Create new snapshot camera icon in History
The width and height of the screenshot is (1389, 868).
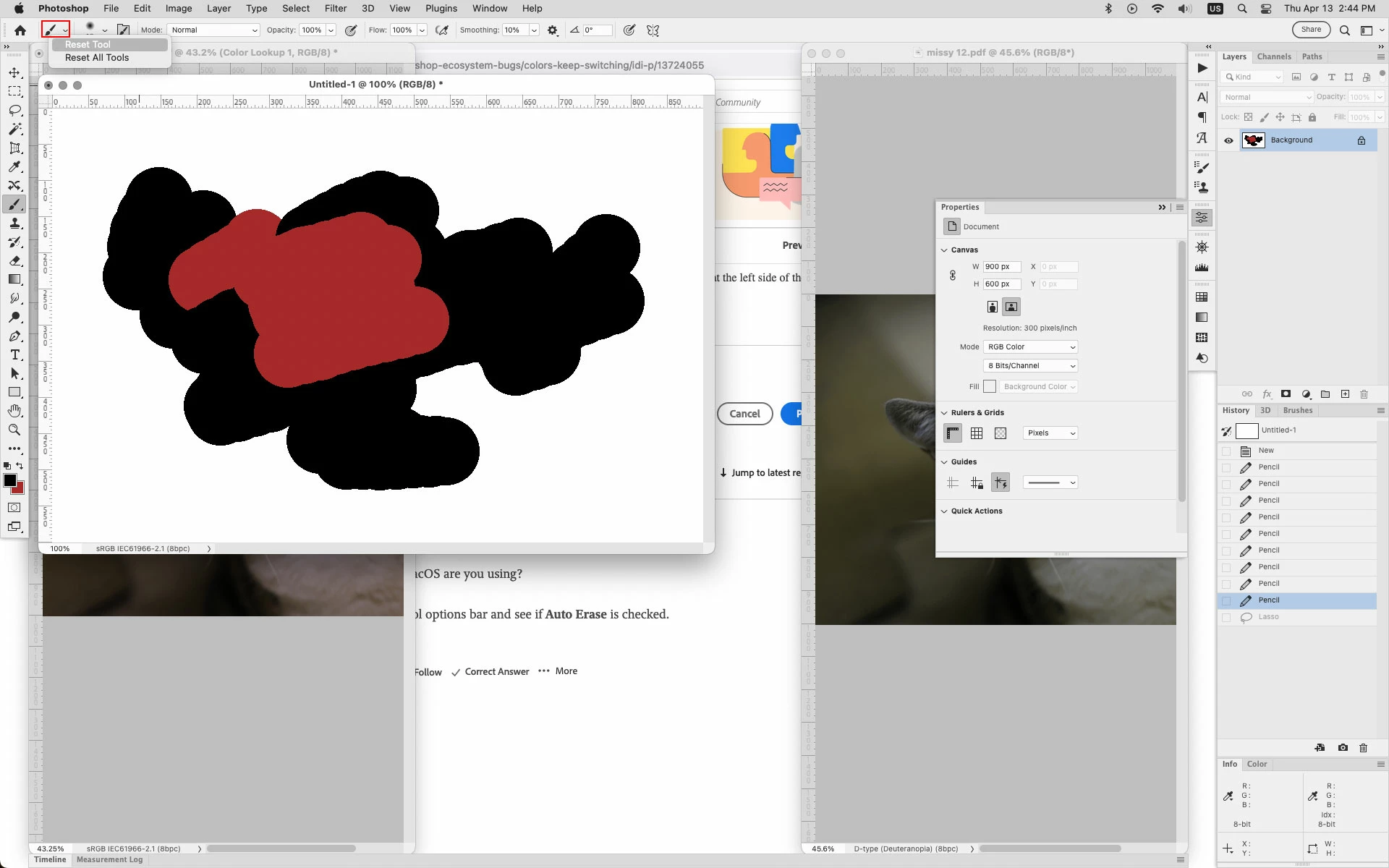pos(1343,748)
